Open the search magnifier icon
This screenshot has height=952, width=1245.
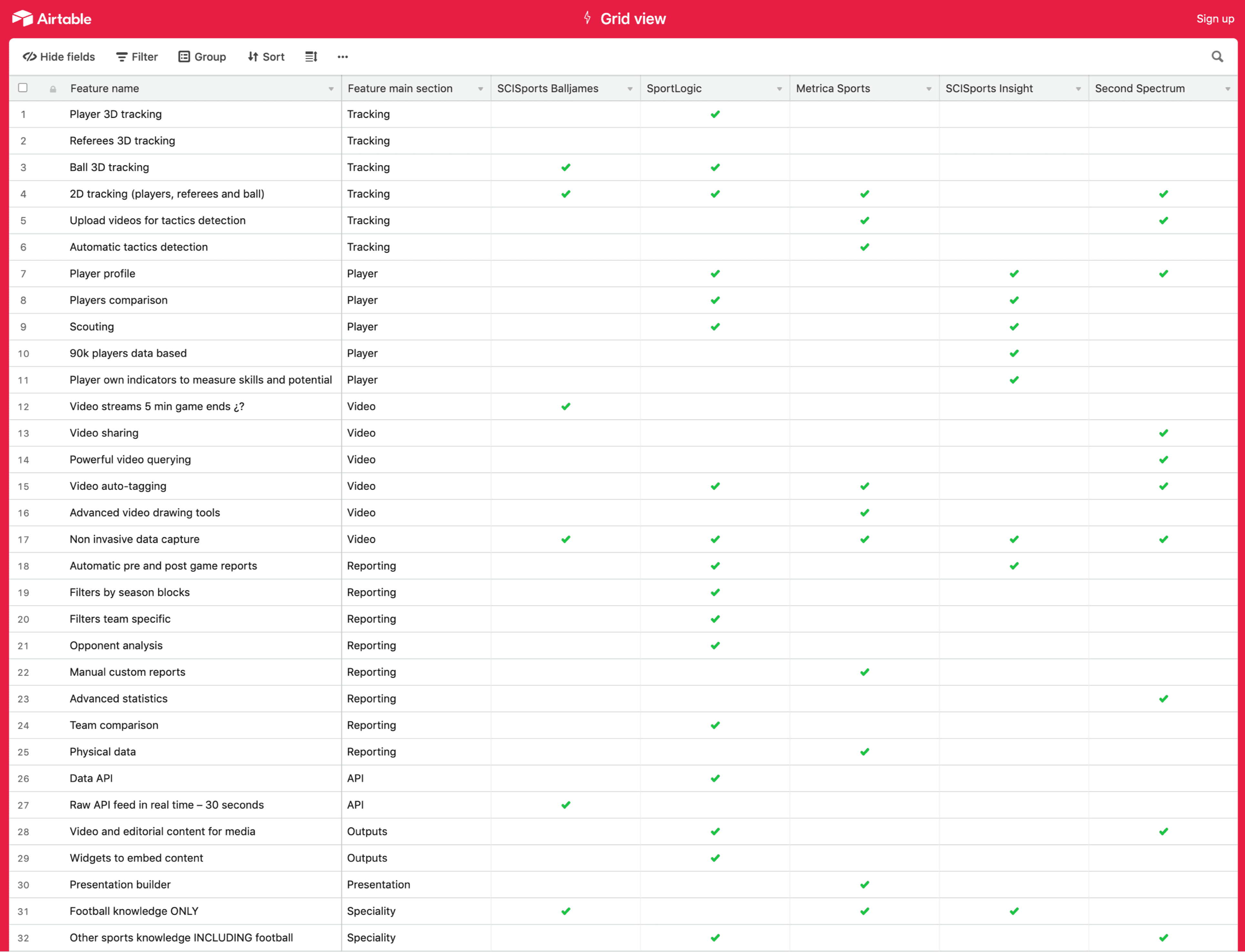(x=1217, y=57)
